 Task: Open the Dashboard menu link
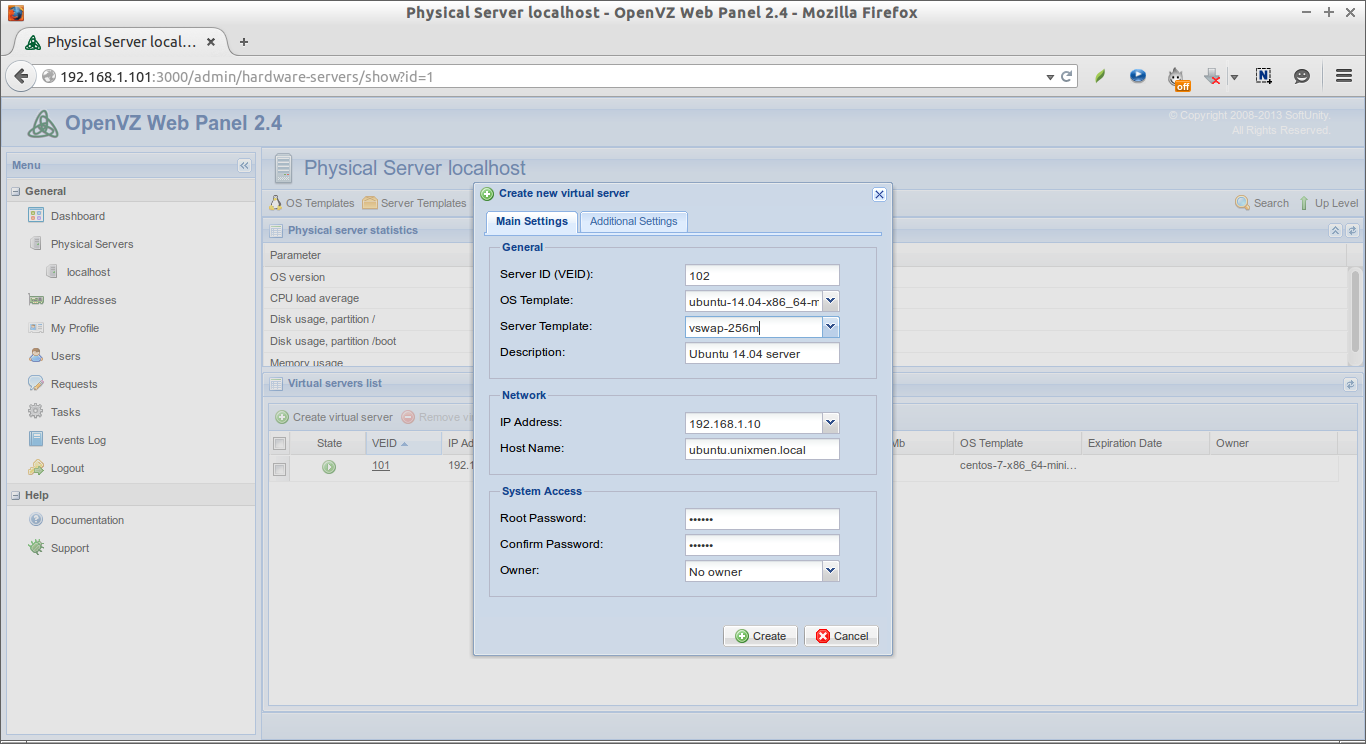[78, 216]
